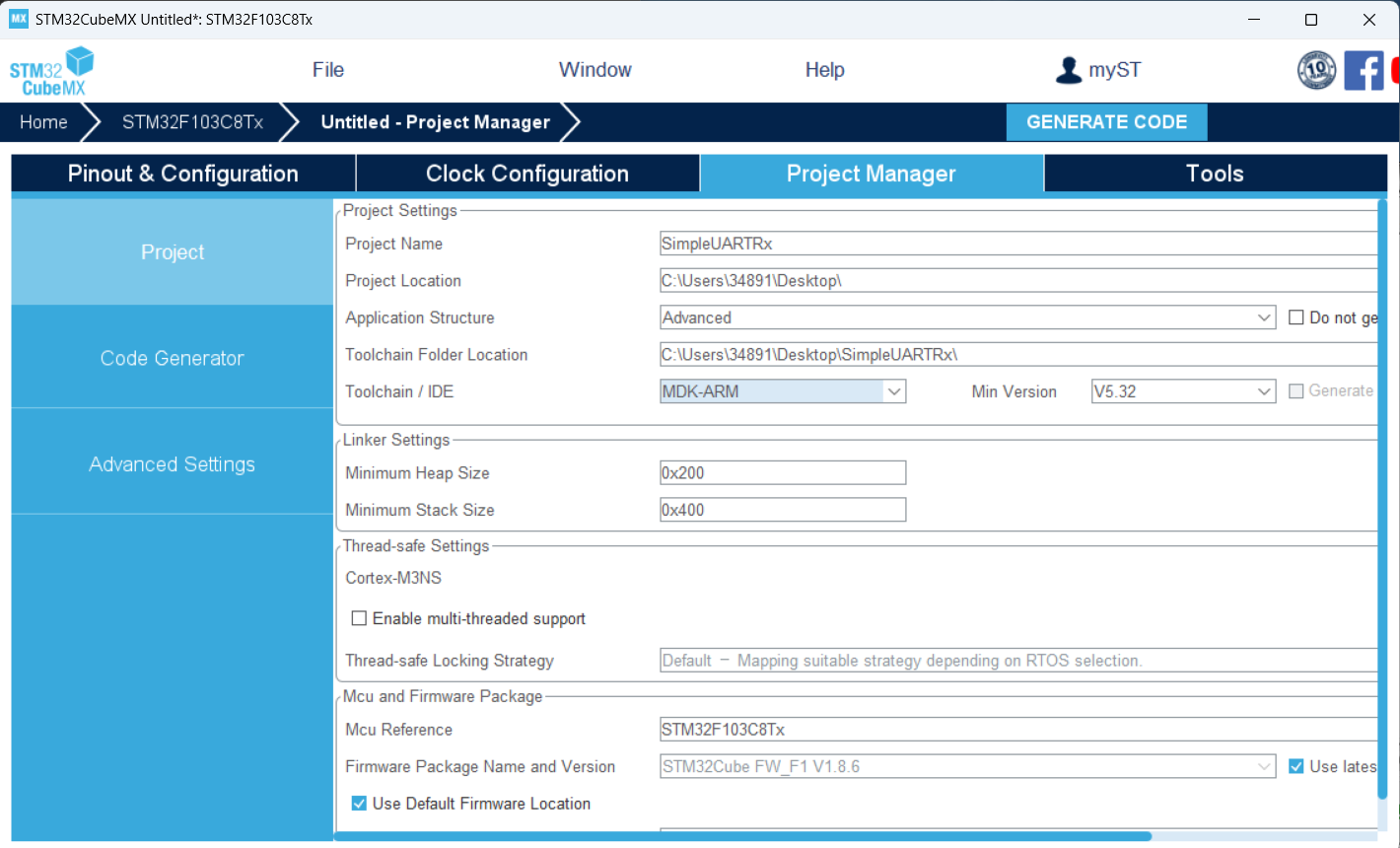The image size is (1400, 848).
Task: Click the 10th anniversary badge icon
Action: click(1316, 70)
